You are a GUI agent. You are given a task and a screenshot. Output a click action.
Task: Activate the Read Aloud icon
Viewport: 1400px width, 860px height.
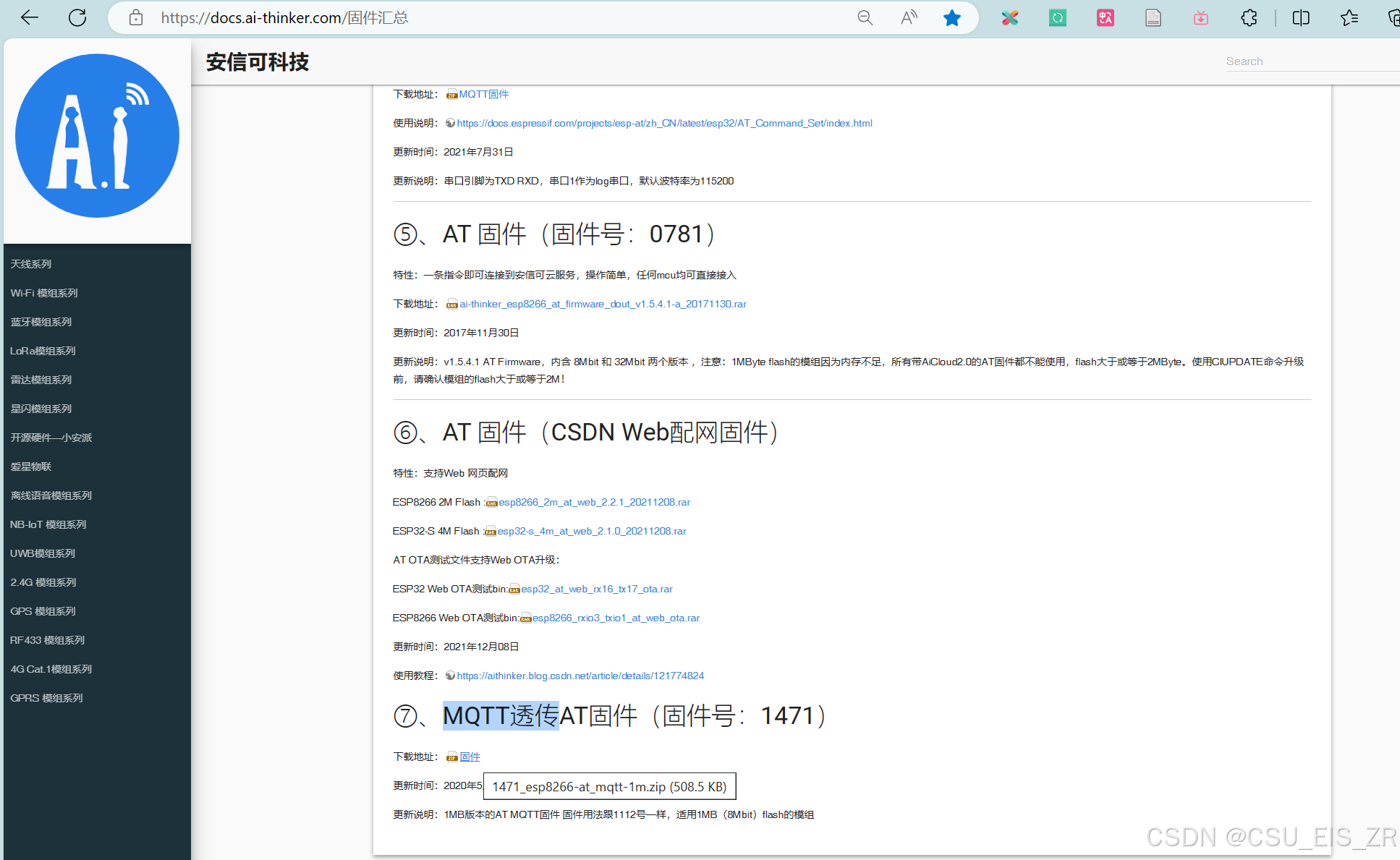click(909, 17)
